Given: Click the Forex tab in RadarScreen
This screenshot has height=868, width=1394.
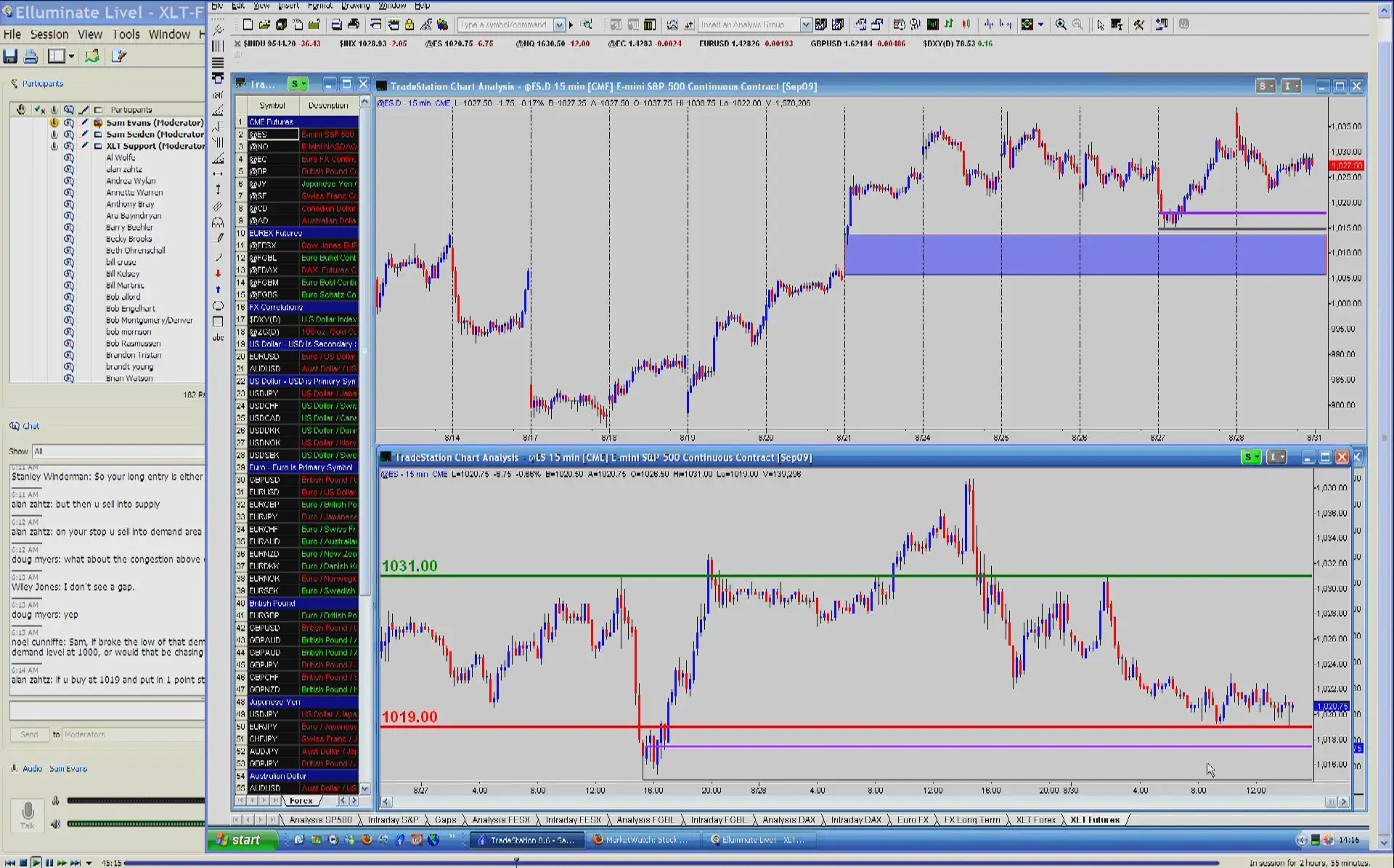Looking at the screenshot, I should [x=301, y=801].
